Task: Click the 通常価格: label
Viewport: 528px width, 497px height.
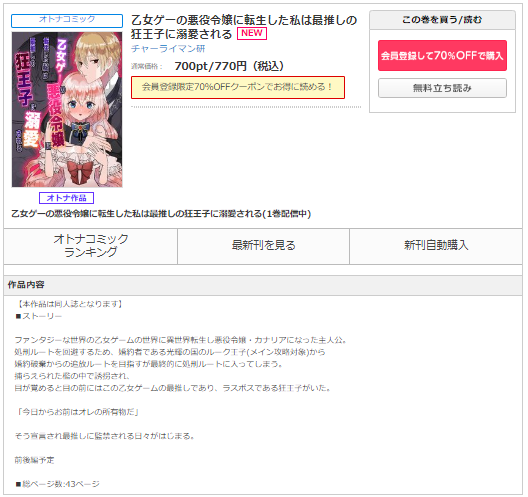Action: tap(146, 67)
